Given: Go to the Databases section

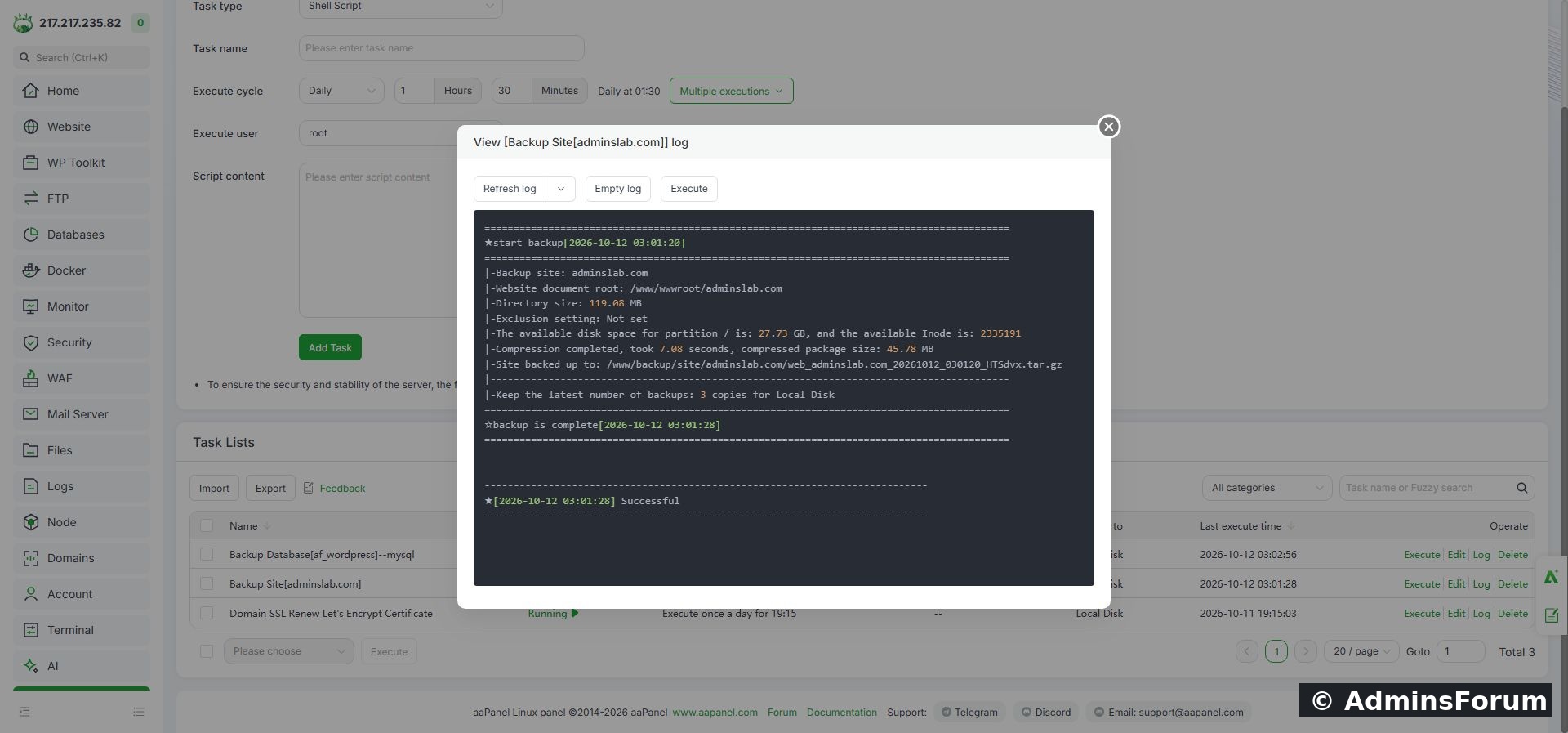Looking at the screenshot, I should coord(82,235).
